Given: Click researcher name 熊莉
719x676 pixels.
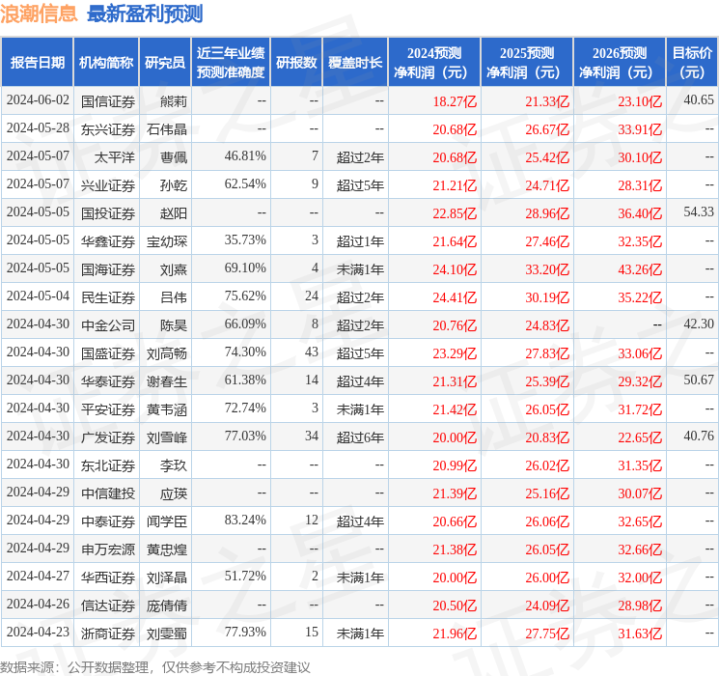Looking at the screenshot, I should pyautogui.click(x=173, y=101).
